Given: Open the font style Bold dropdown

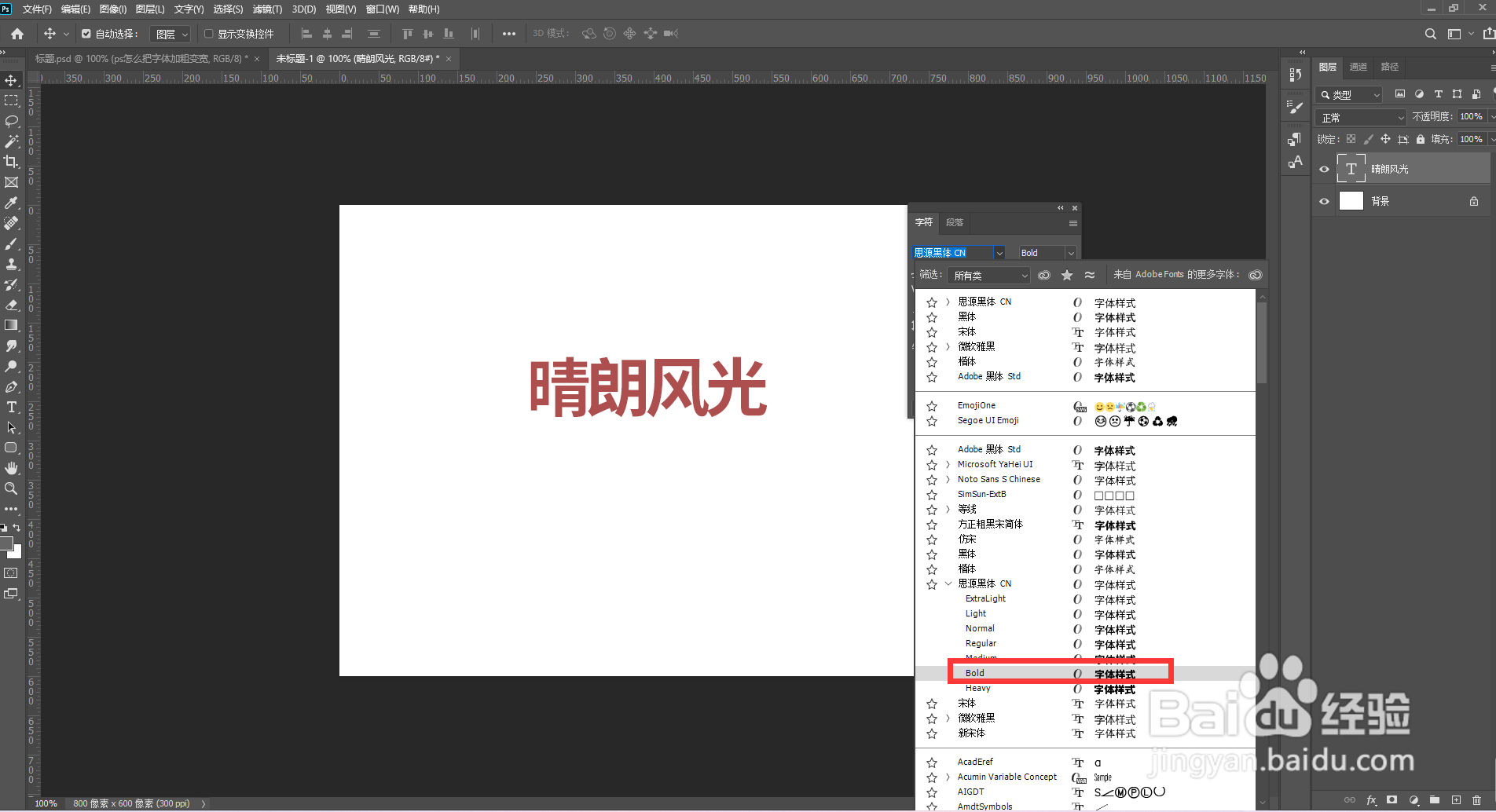Looking at the screenshot, I should [x=1070, y=252].
